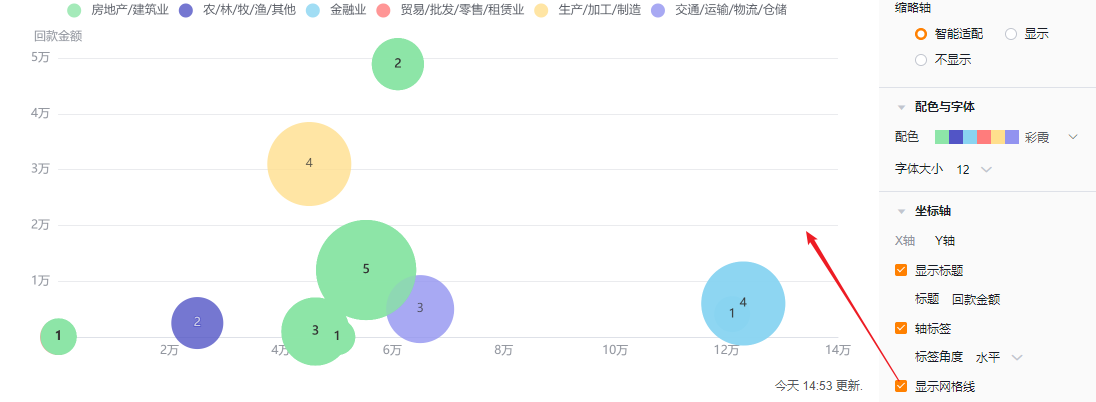Select the 智能适配 radio option

921,34
